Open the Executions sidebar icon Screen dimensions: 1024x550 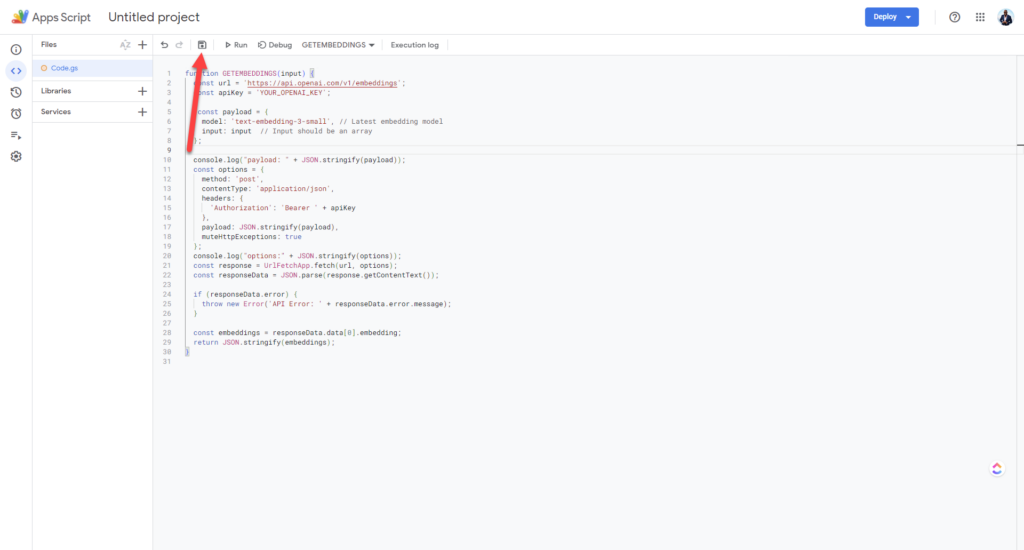[16, 135]
